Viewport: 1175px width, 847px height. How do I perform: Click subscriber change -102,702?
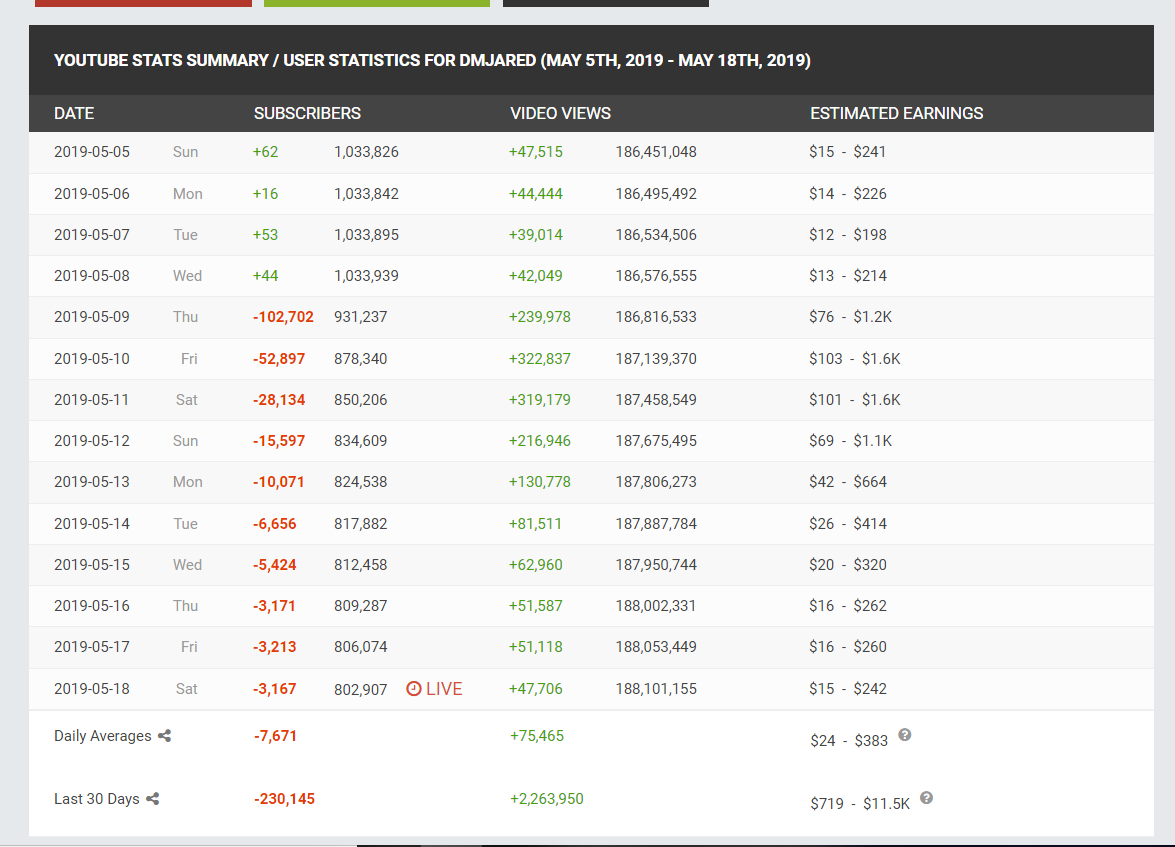tap(283, 317)
